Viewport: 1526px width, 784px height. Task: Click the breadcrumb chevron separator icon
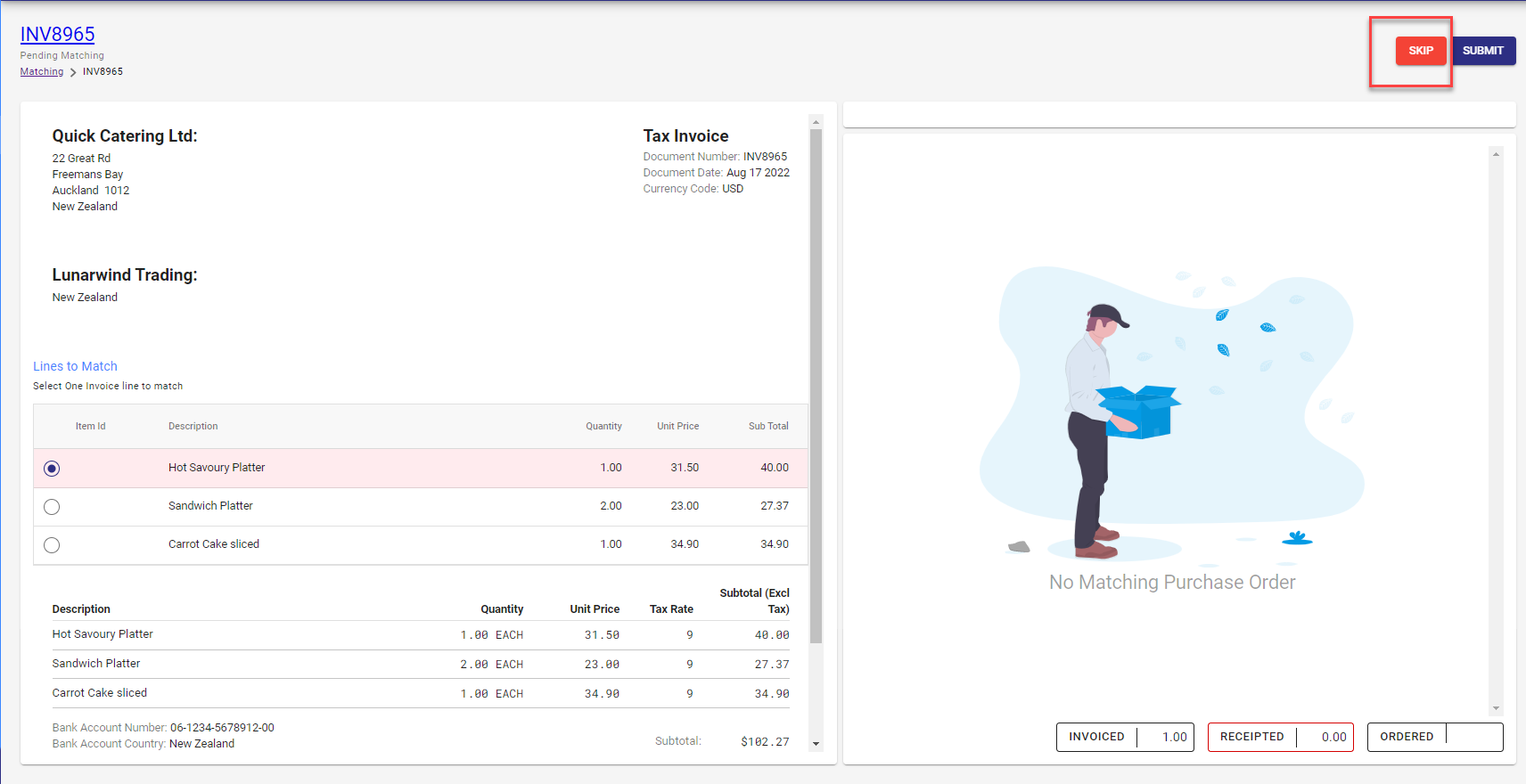[x=73, y=72]
